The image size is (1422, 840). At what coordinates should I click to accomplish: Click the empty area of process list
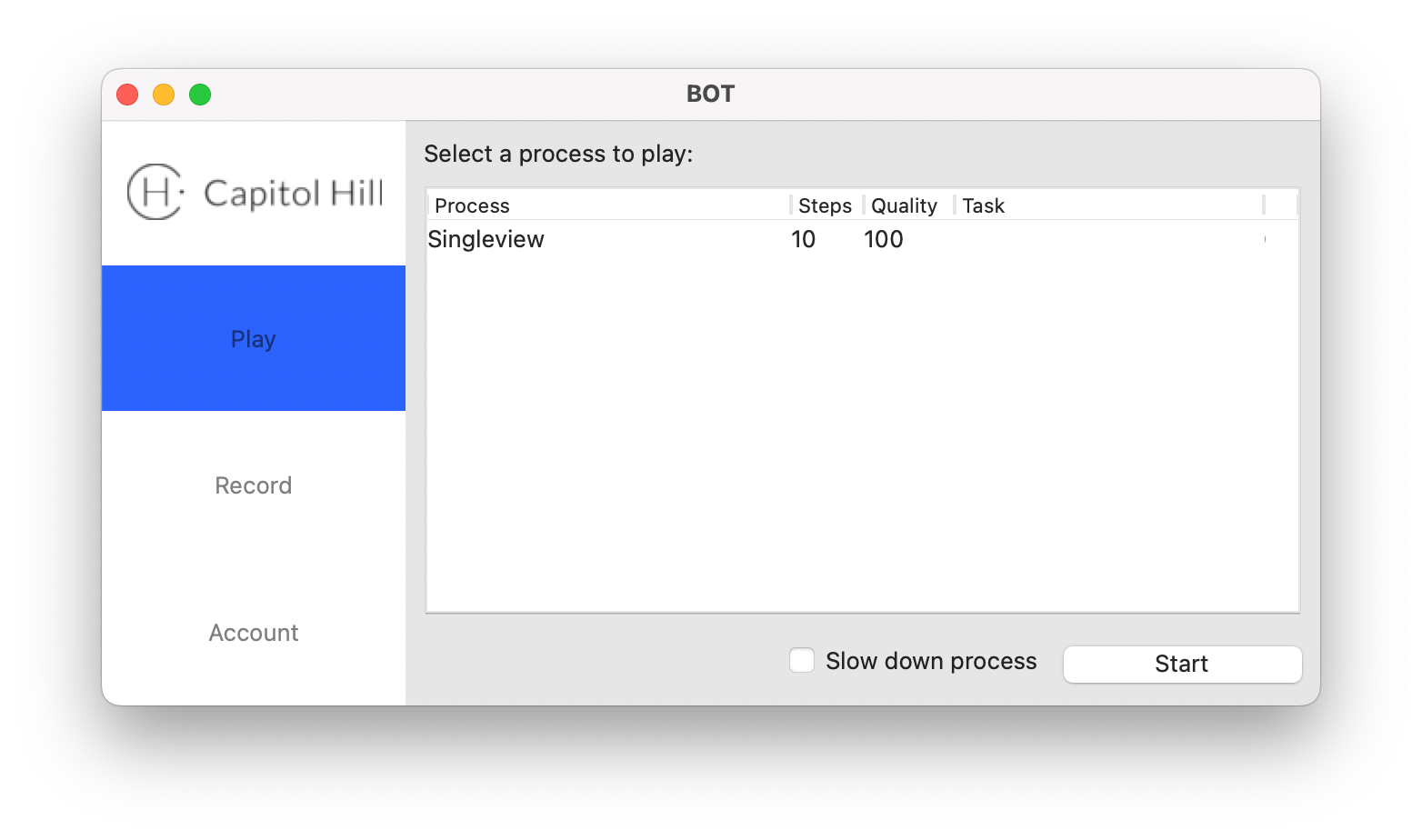tap(863, 434)
